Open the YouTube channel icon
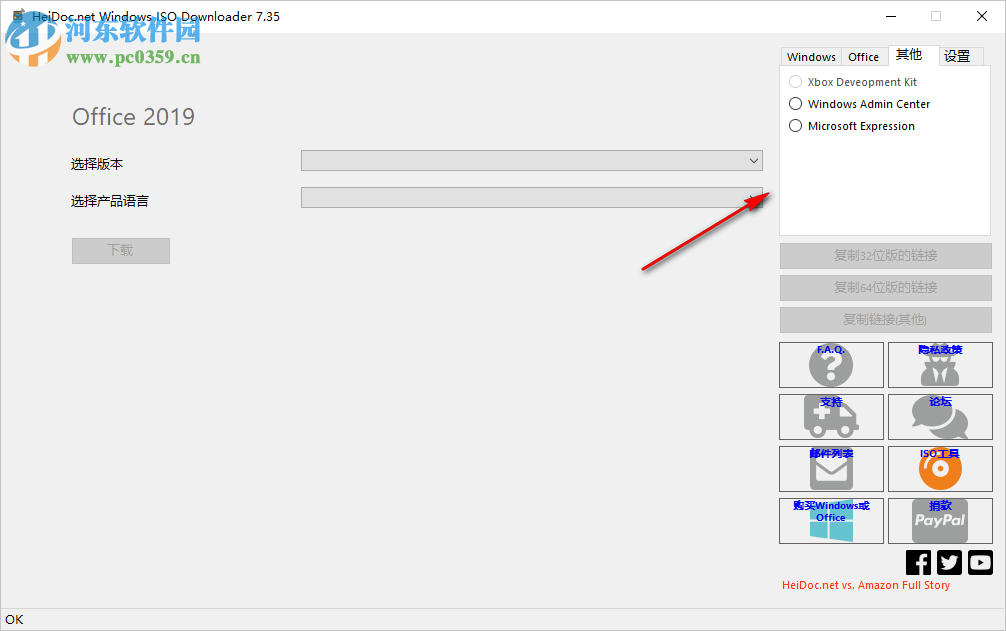 [980, 562]
